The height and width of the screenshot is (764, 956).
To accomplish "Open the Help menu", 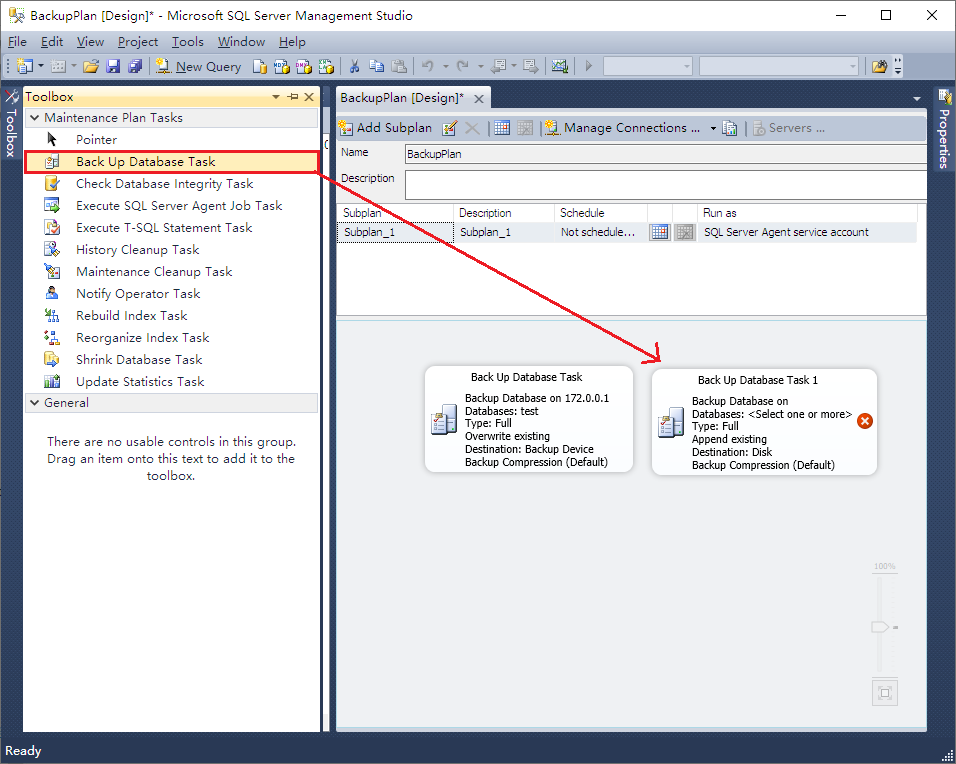I will tap(292, 42).
